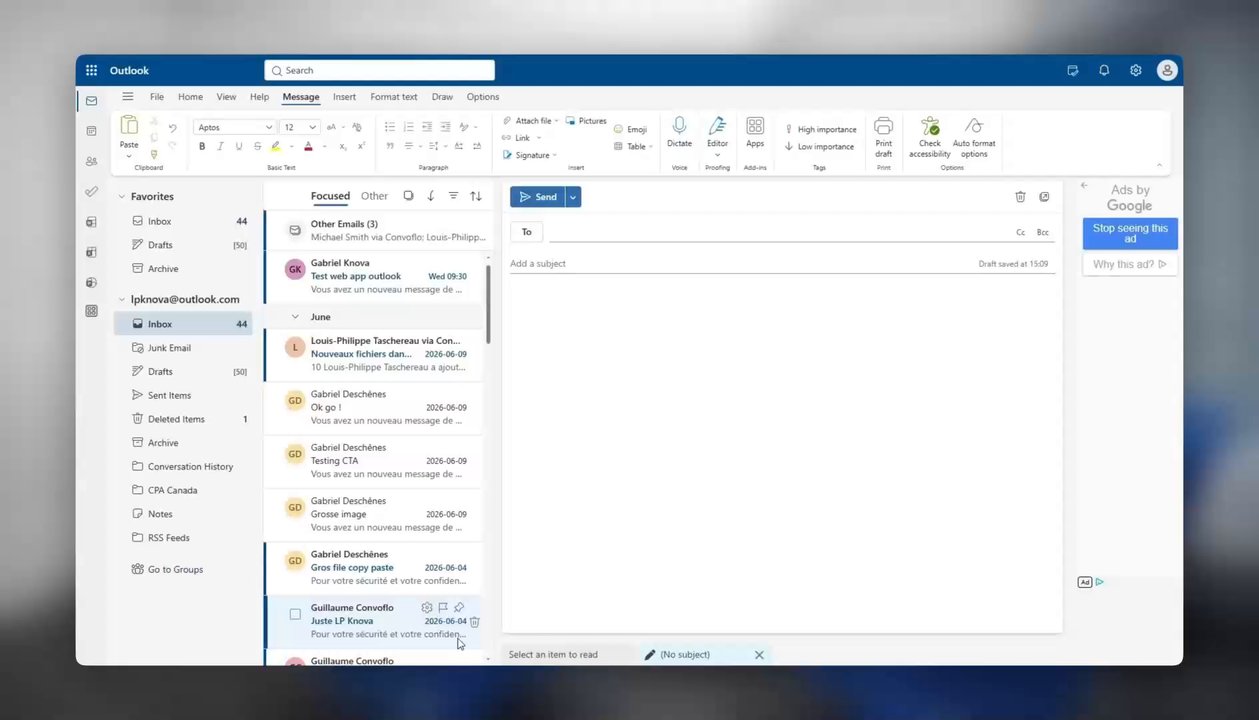Open the Draw ribbon tab
The image size is (1259, 720).
[x=442, y=97]
